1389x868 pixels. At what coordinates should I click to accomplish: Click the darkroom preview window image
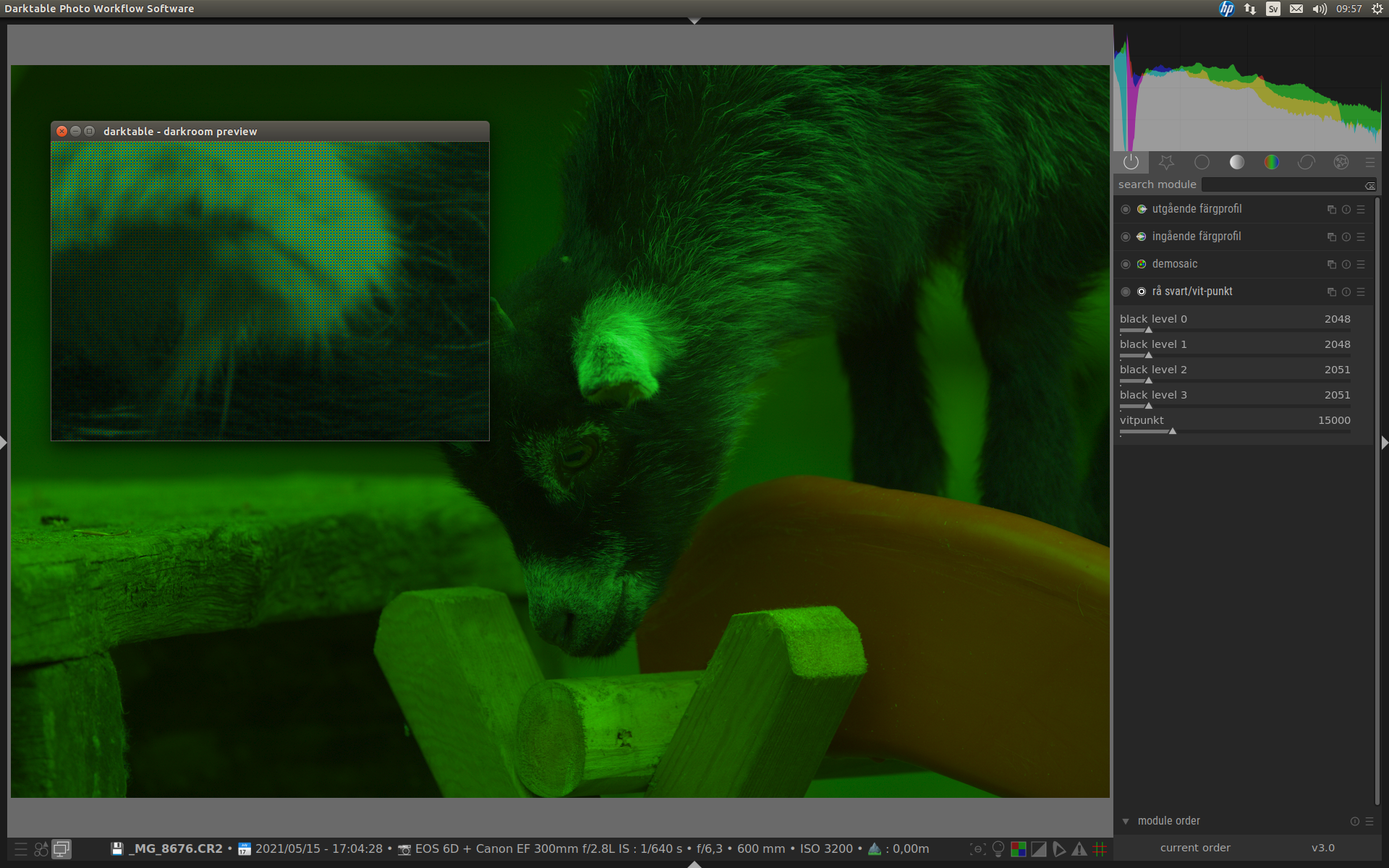pos(270,291)
